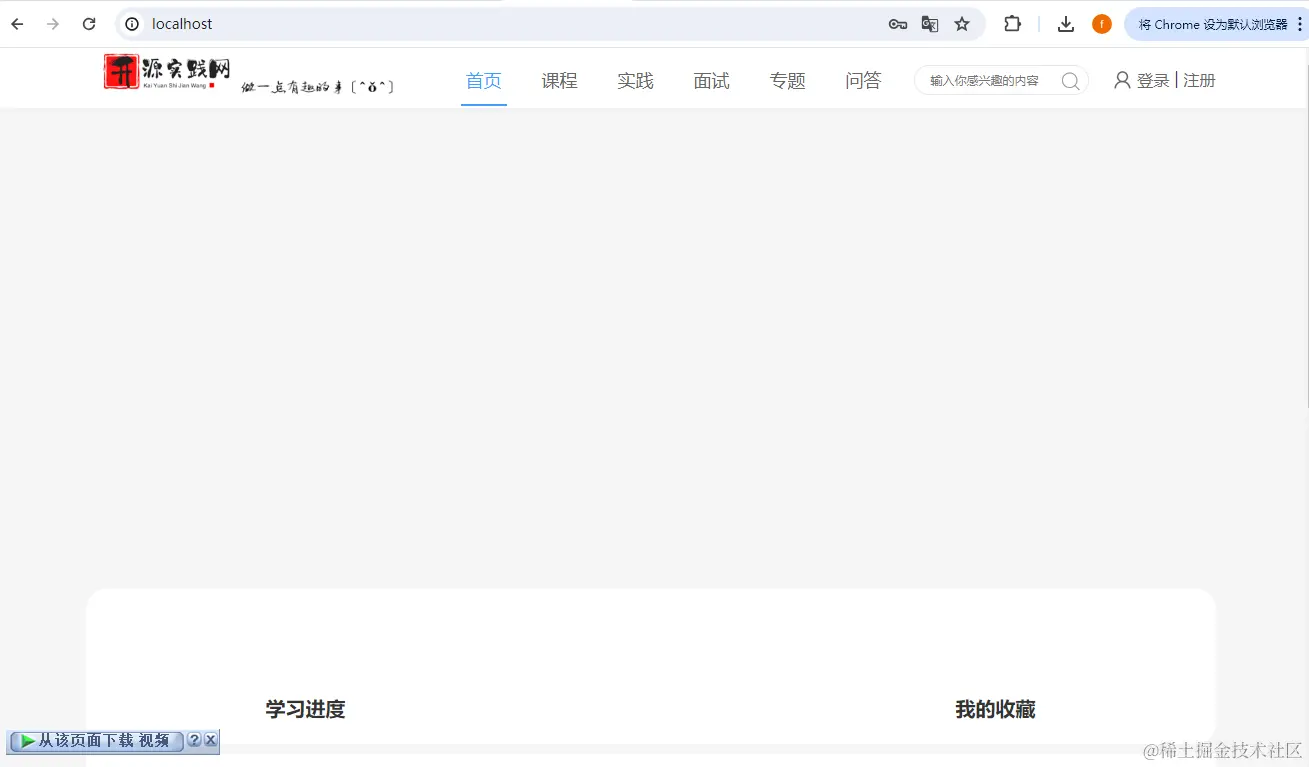The image size is (1309, 767).
Task: Click the 注册 link
Action: (1199, 81)
